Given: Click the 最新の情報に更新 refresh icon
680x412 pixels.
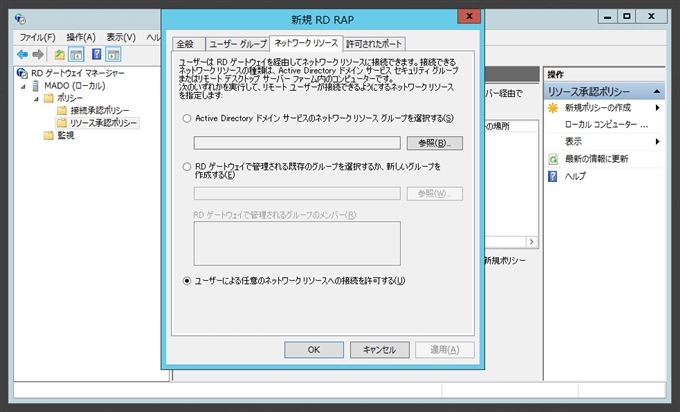Looking at the screenshot, I should 553,159.
